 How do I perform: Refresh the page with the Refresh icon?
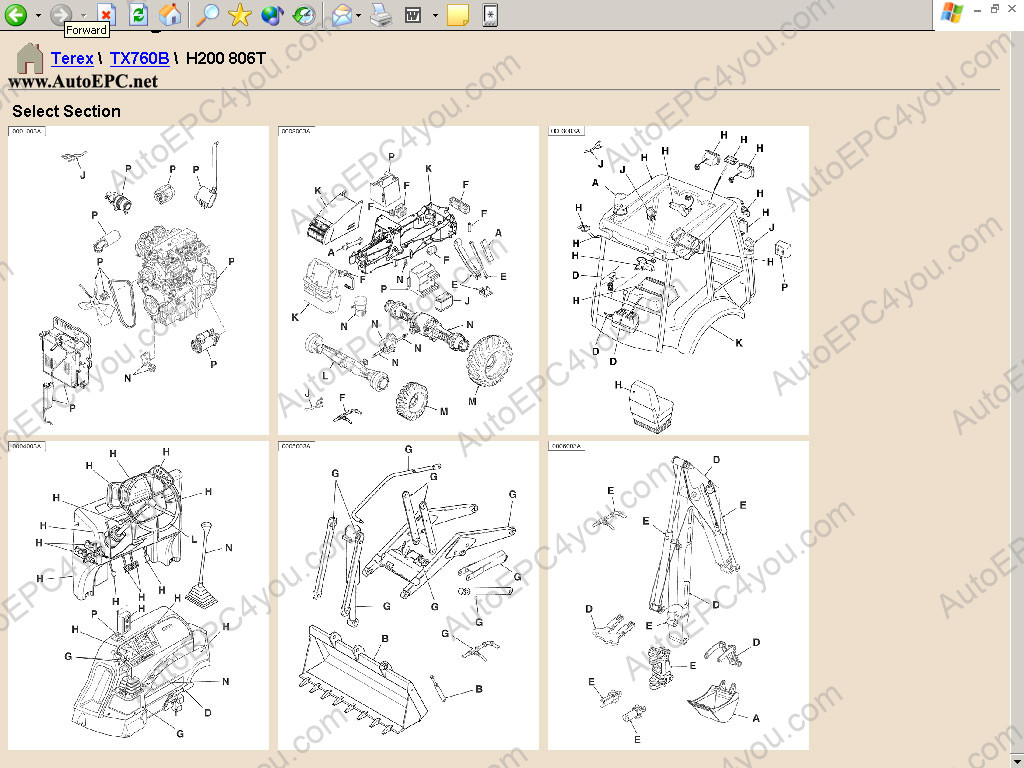(x=139, y=14)
